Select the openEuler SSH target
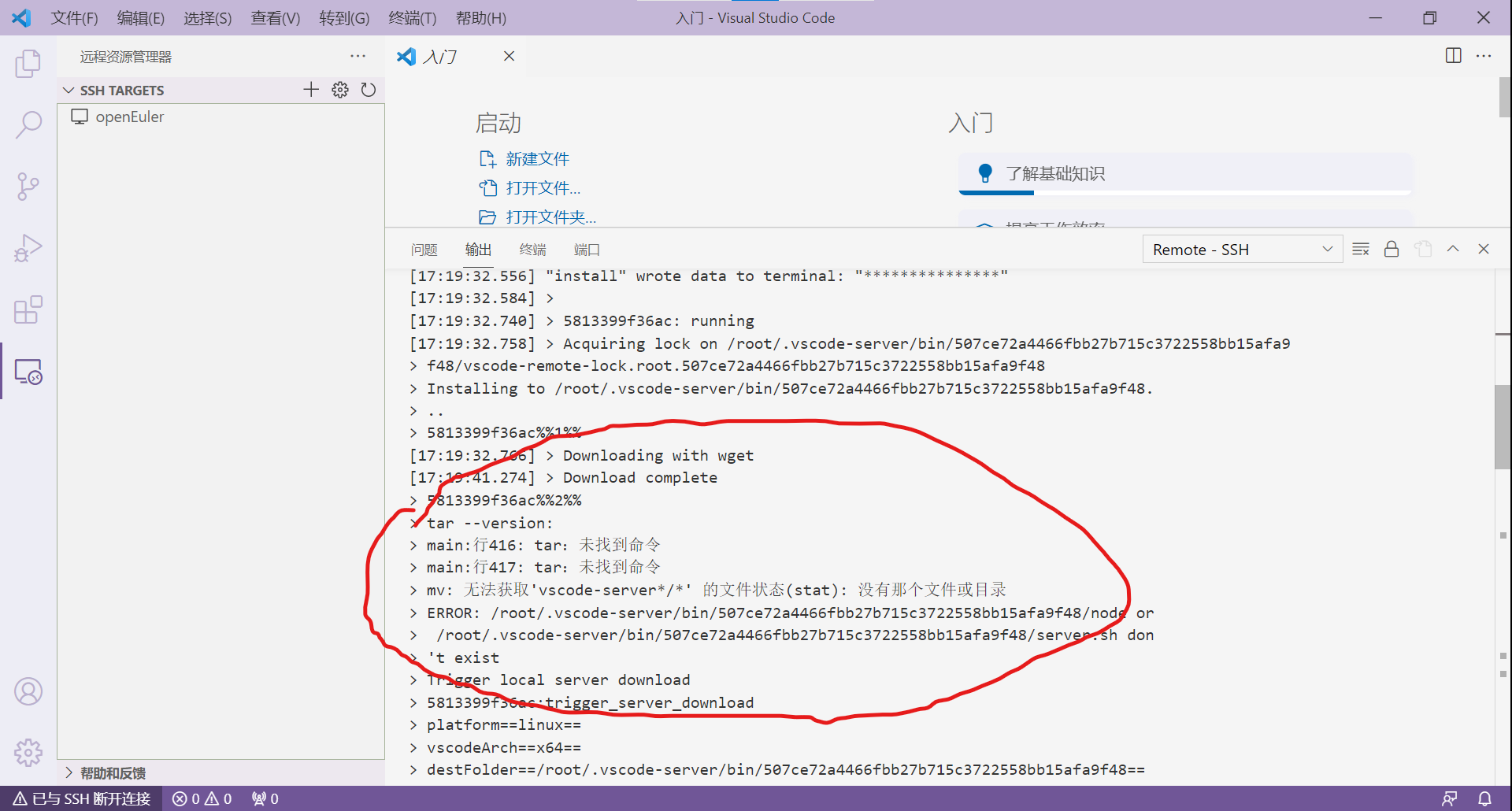 130,116
